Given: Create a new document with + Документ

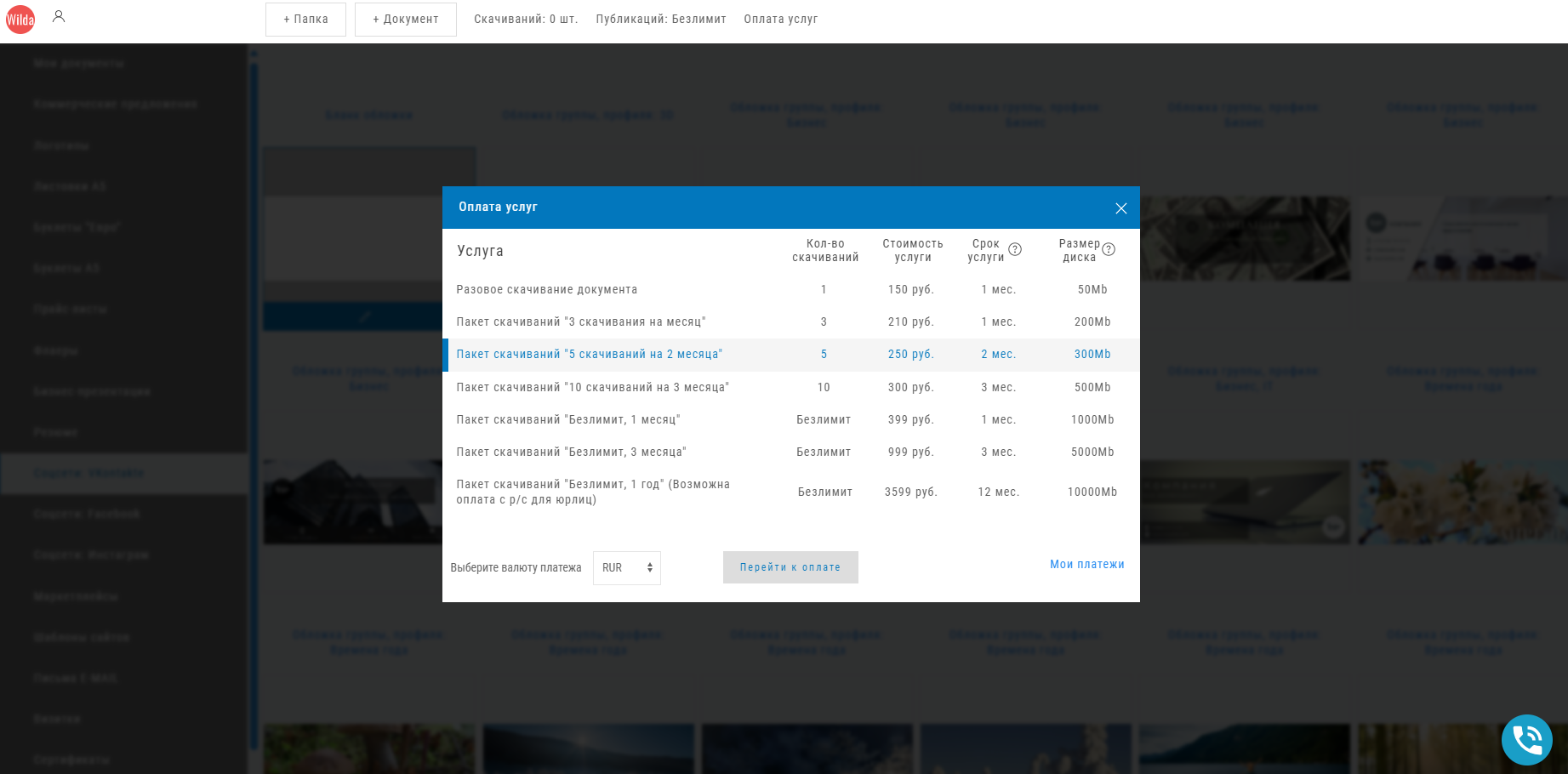Looking at the screenshot, I should pyautogui.click(x=406, y=20).
